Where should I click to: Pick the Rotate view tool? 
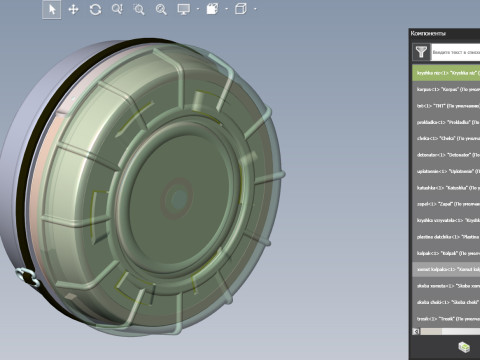(x=95, y=9)
